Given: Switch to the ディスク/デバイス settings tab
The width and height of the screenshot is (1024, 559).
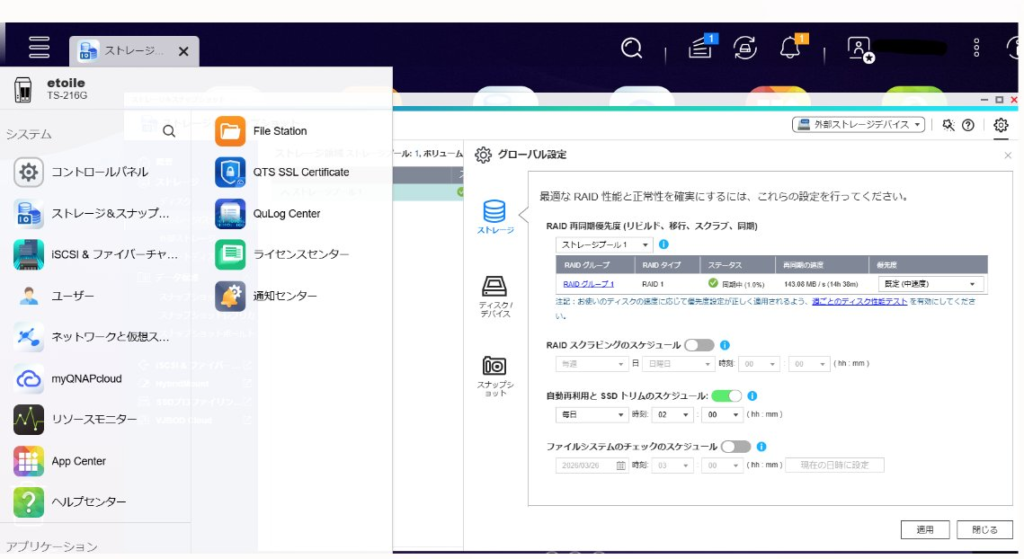Looking at the screenshot, I should pyautogui.click(x=494, y=295).
